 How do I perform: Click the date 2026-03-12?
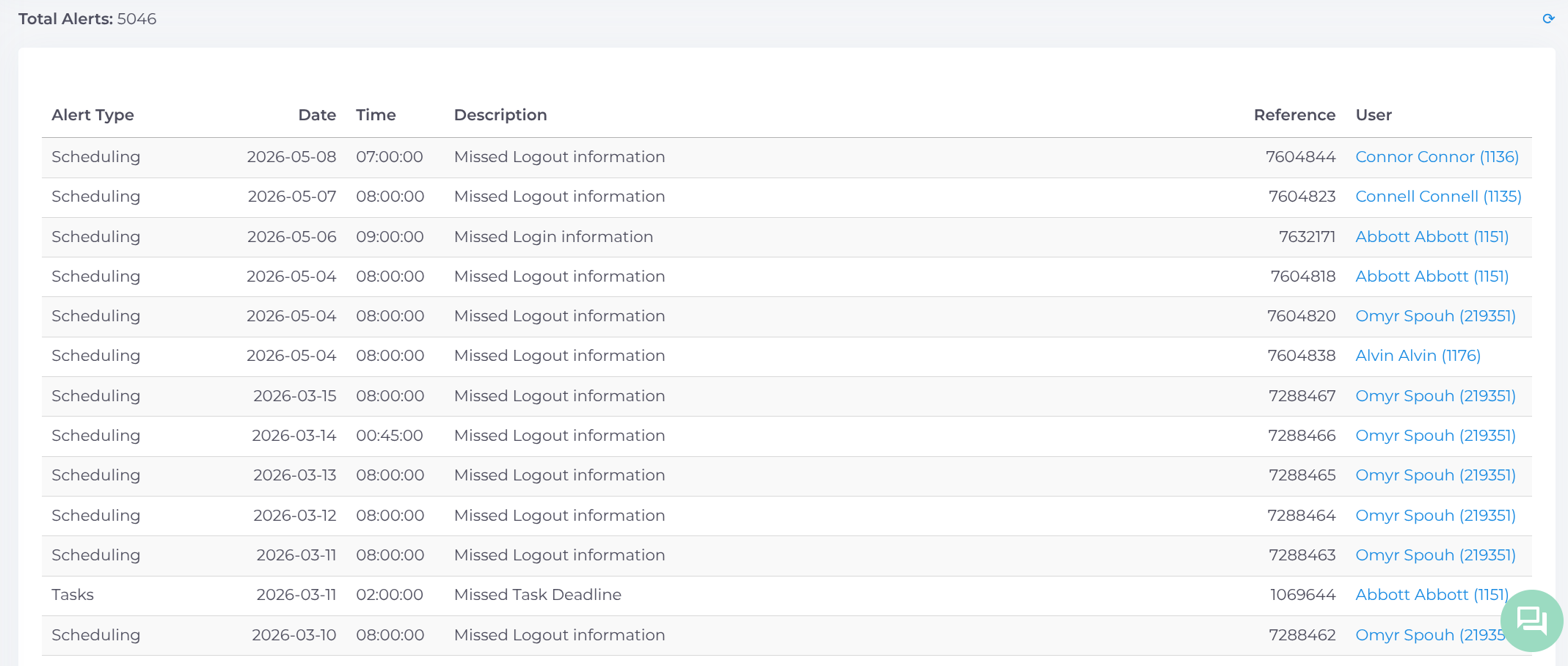point(295,516)
